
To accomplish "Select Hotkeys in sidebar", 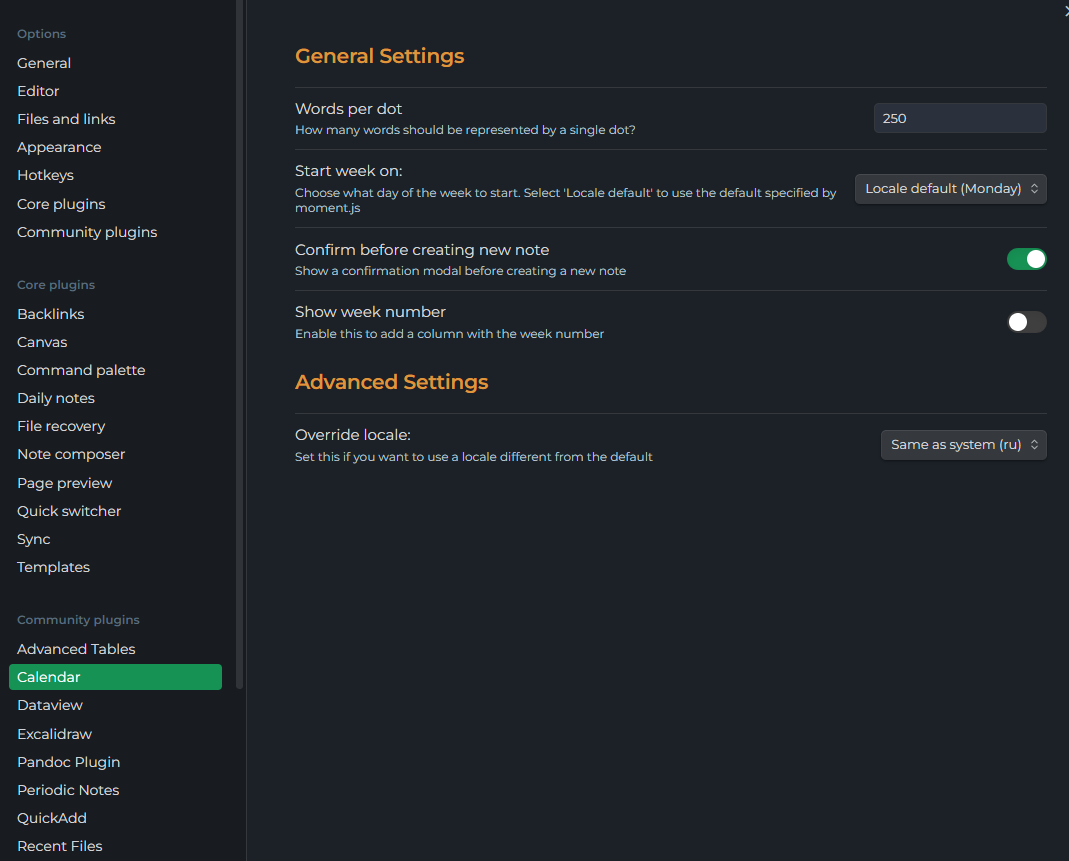I will (45, 175).
